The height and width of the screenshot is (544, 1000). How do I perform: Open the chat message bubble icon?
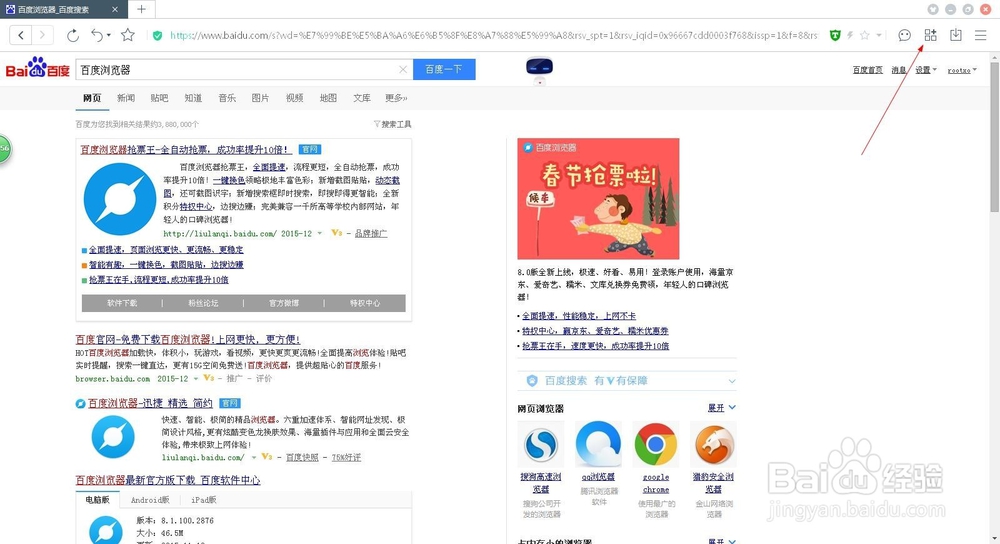(904, 36)
